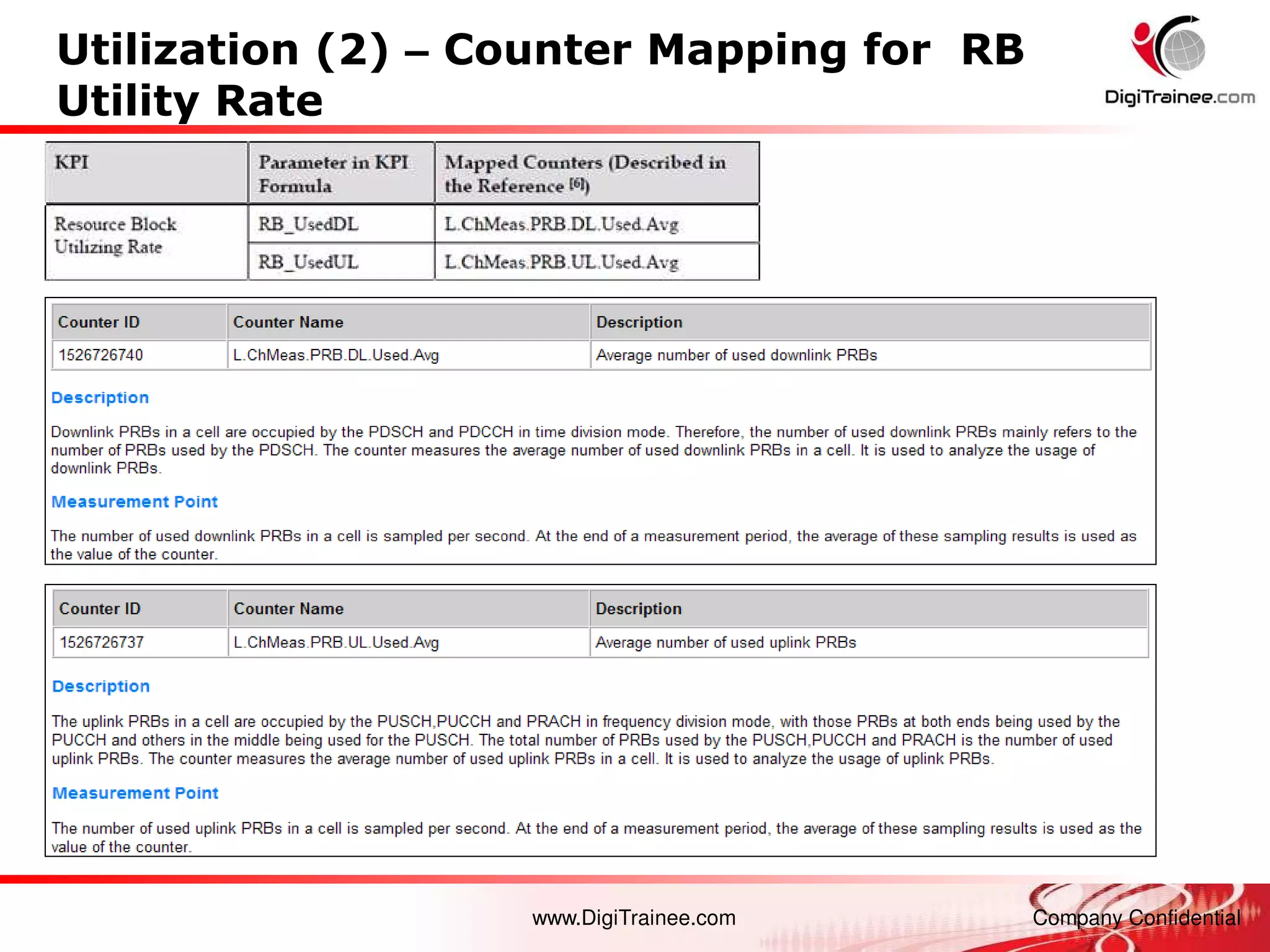
Task: Click blue 'Measurement Point' heading in downlink section
Action: 135,502
